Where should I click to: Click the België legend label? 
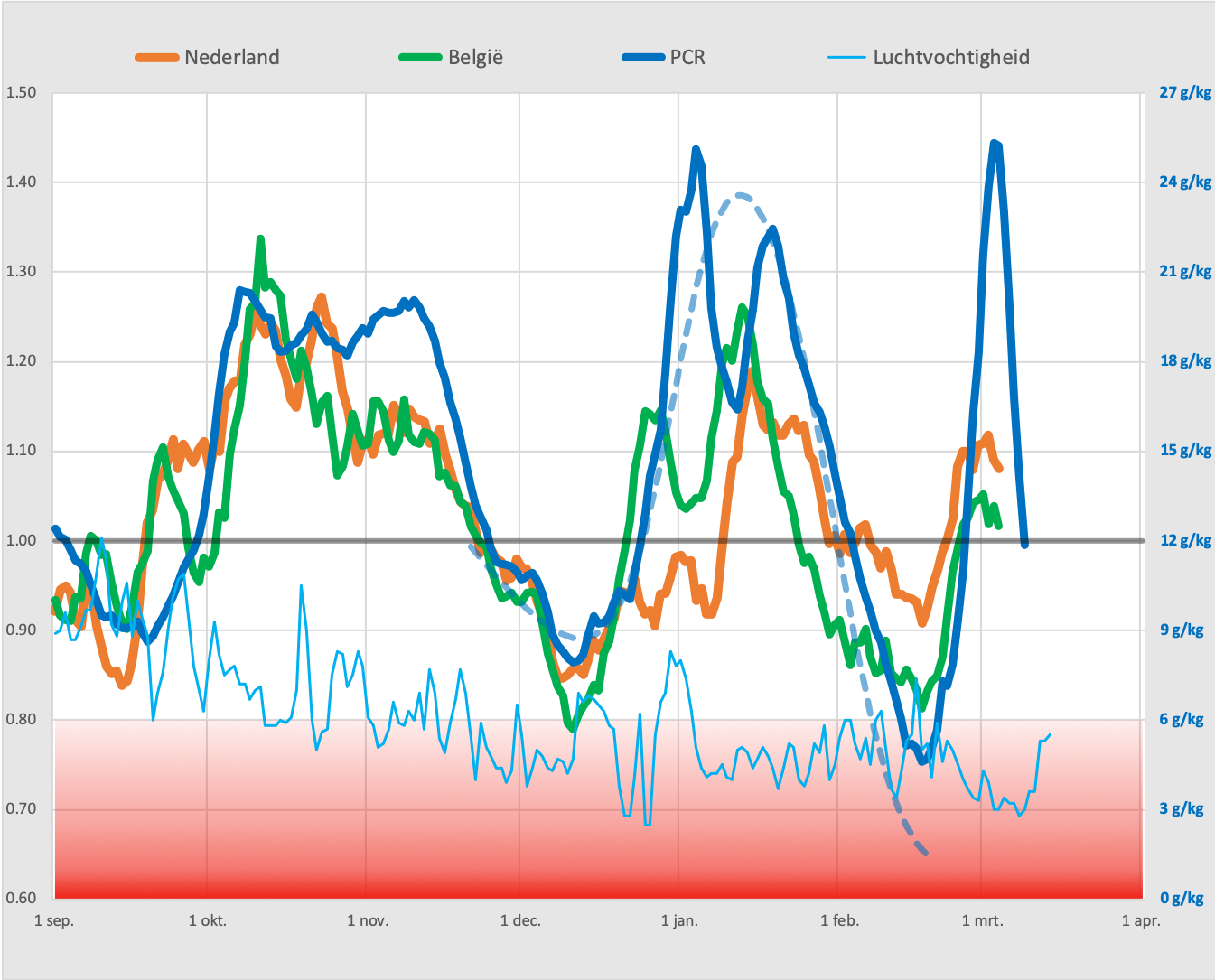(475, 57)
